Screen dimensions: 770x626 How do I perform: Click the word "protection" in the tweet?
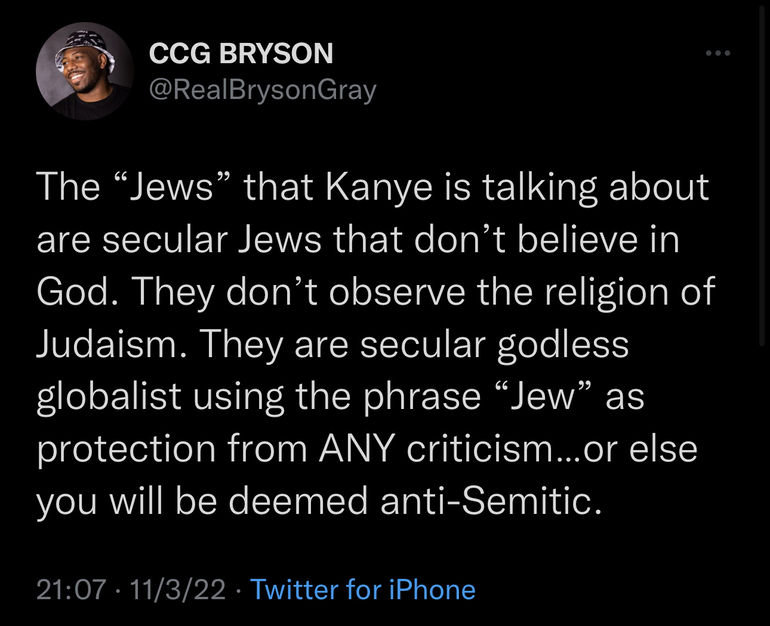[x=123, y=449]
